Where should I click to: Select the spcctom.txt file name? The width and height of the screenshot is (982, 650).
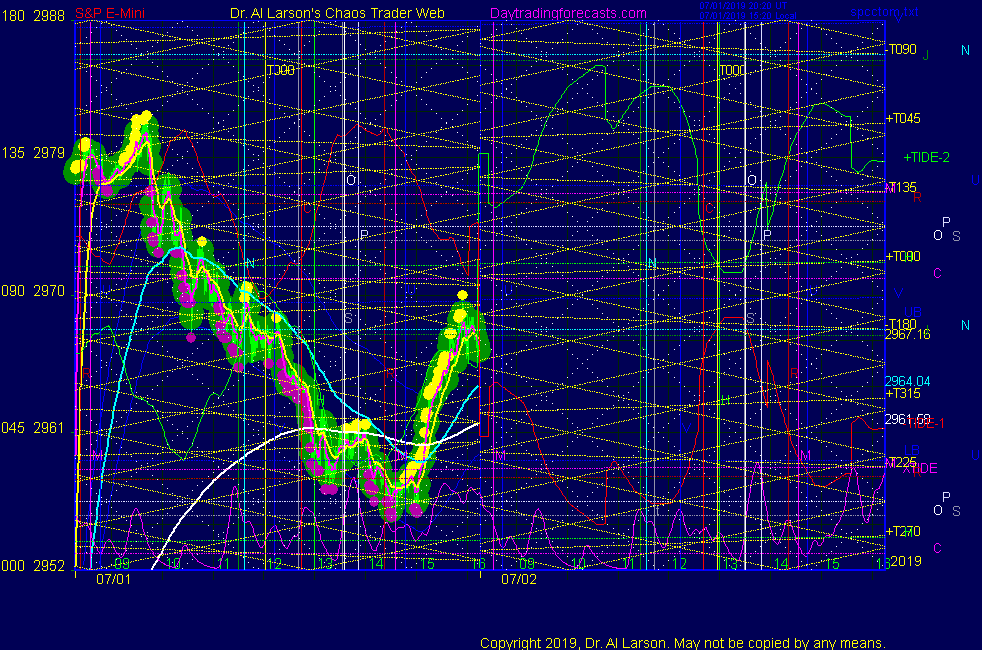(x=885, y=12)
